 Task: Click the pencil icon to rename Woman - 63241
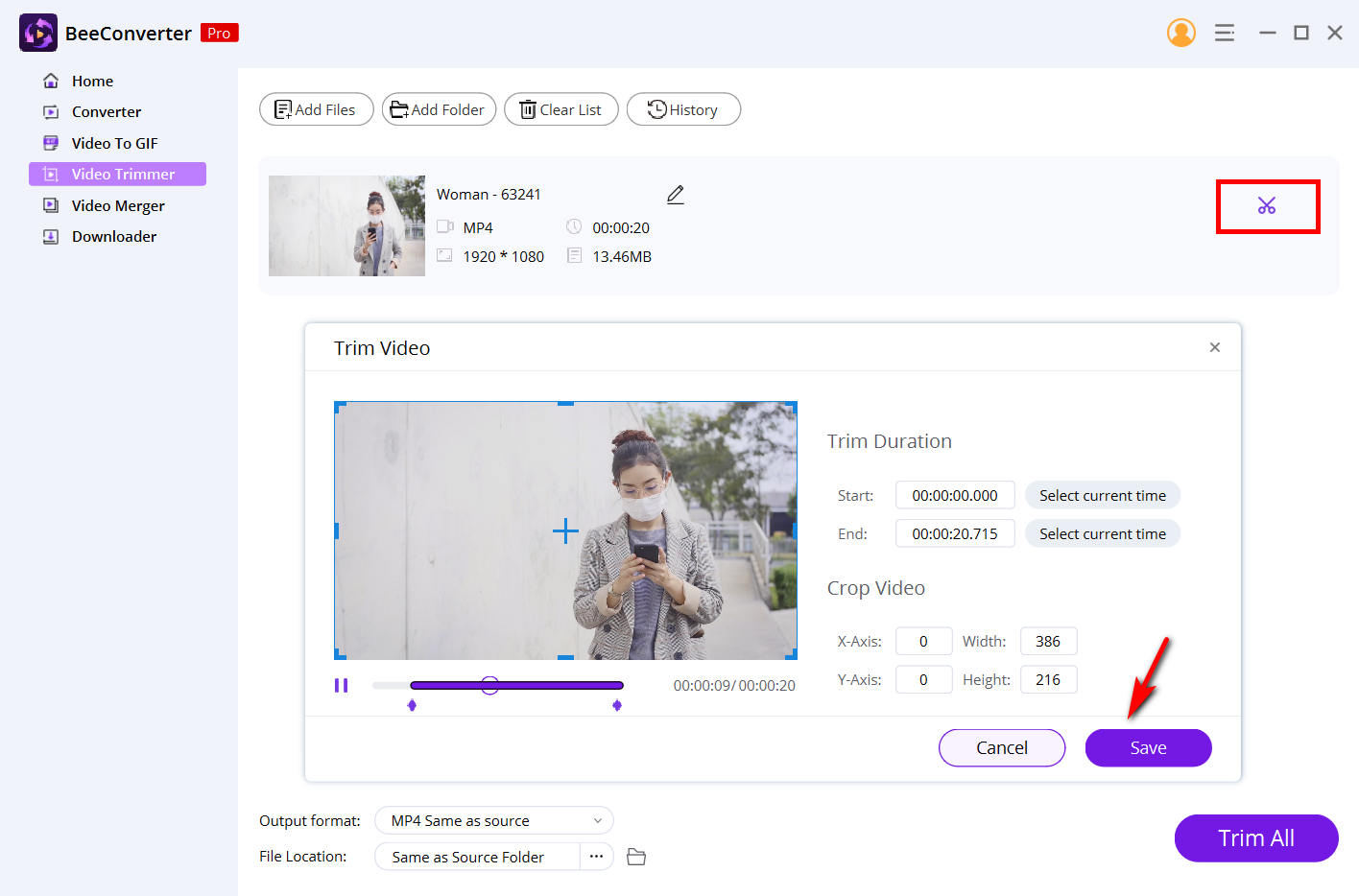(675, 194)
